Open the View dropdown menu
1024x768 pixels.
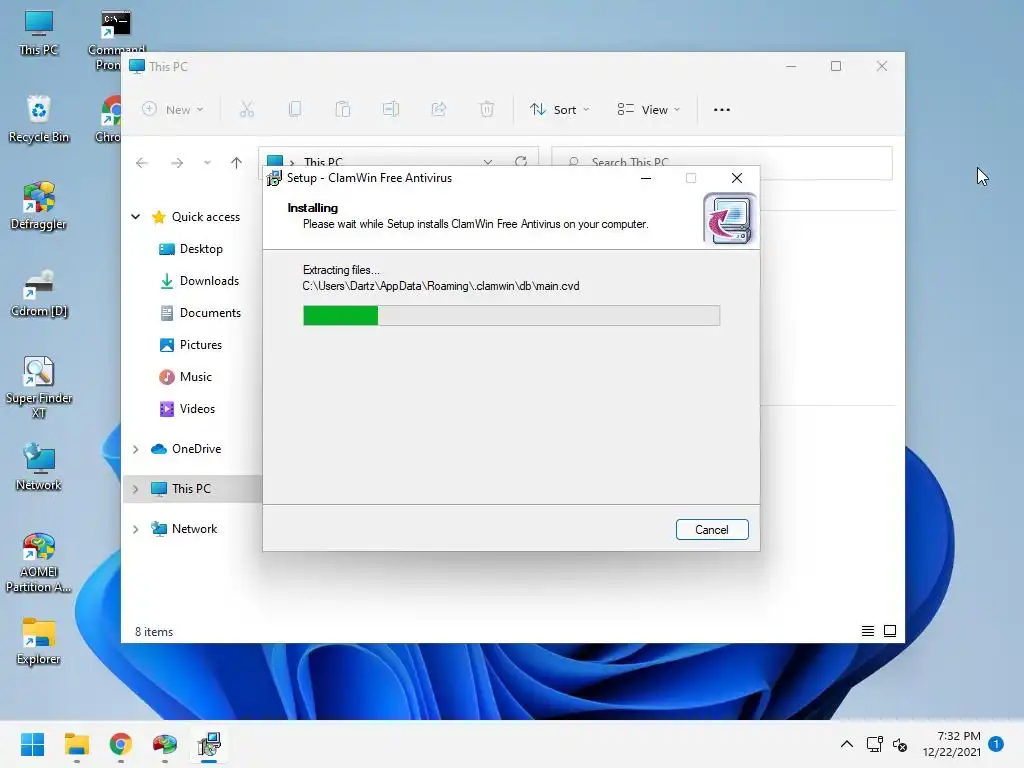click(648, 110)
